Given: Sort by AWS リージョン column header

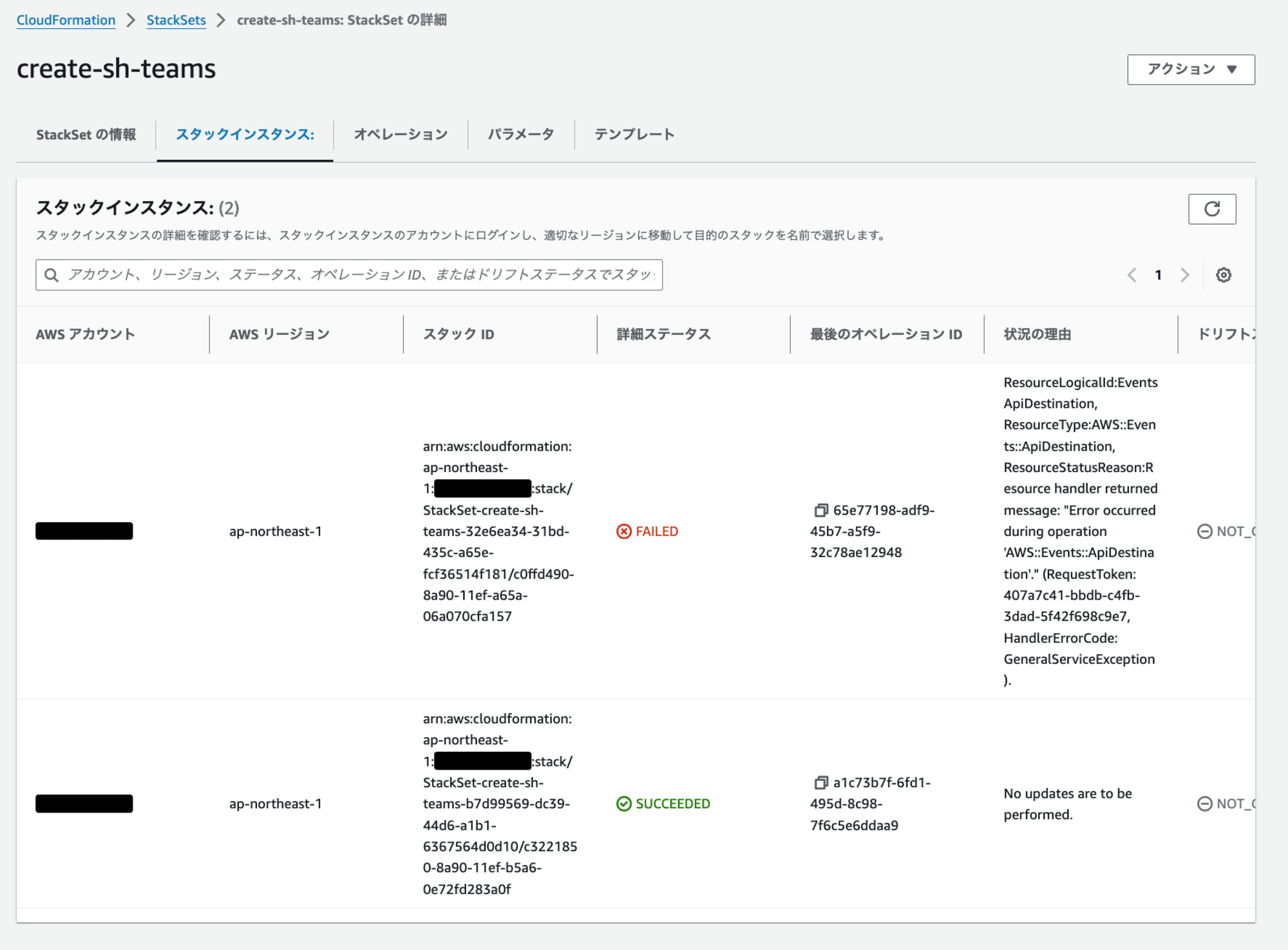Looking at the screenshot, I should pos(279,334).
